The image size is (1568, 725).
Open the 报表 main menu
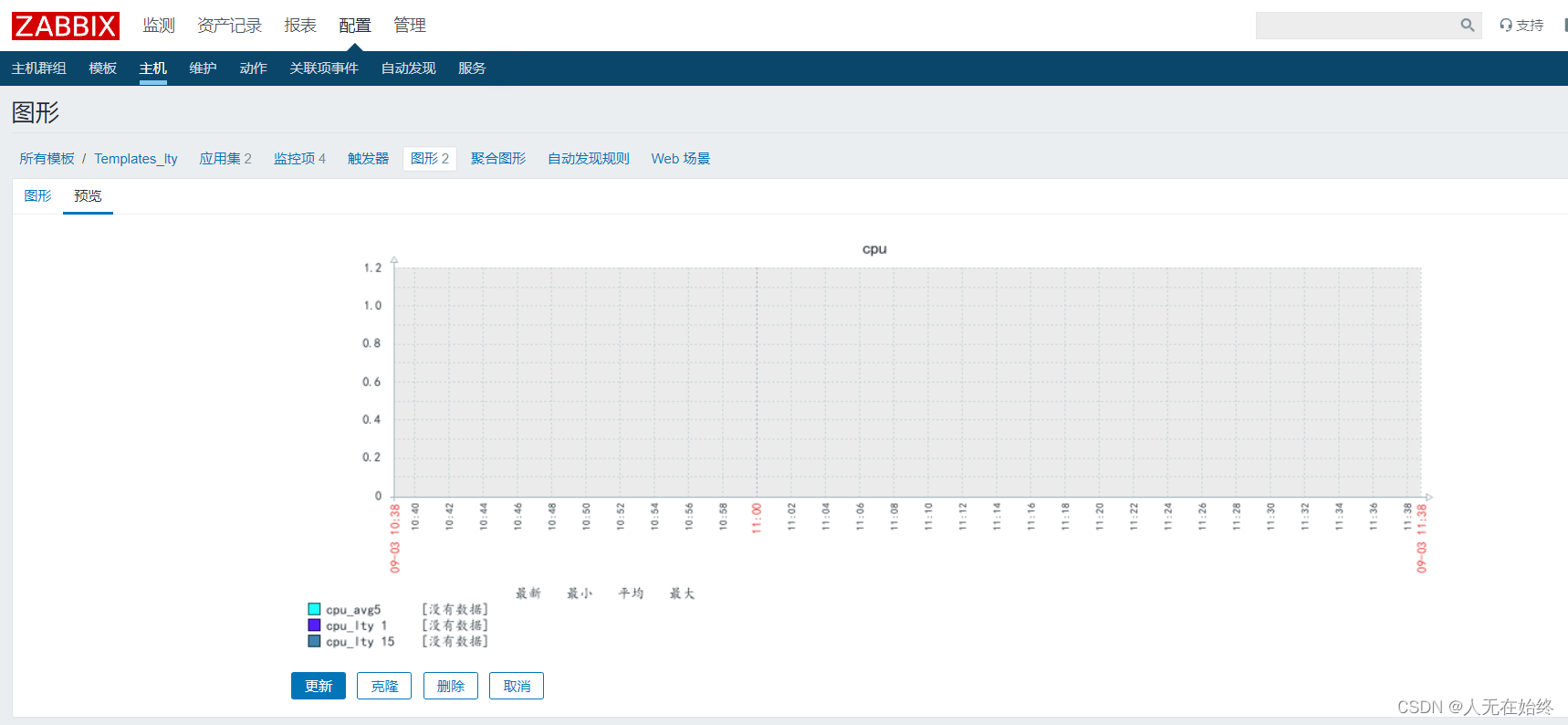300,26
